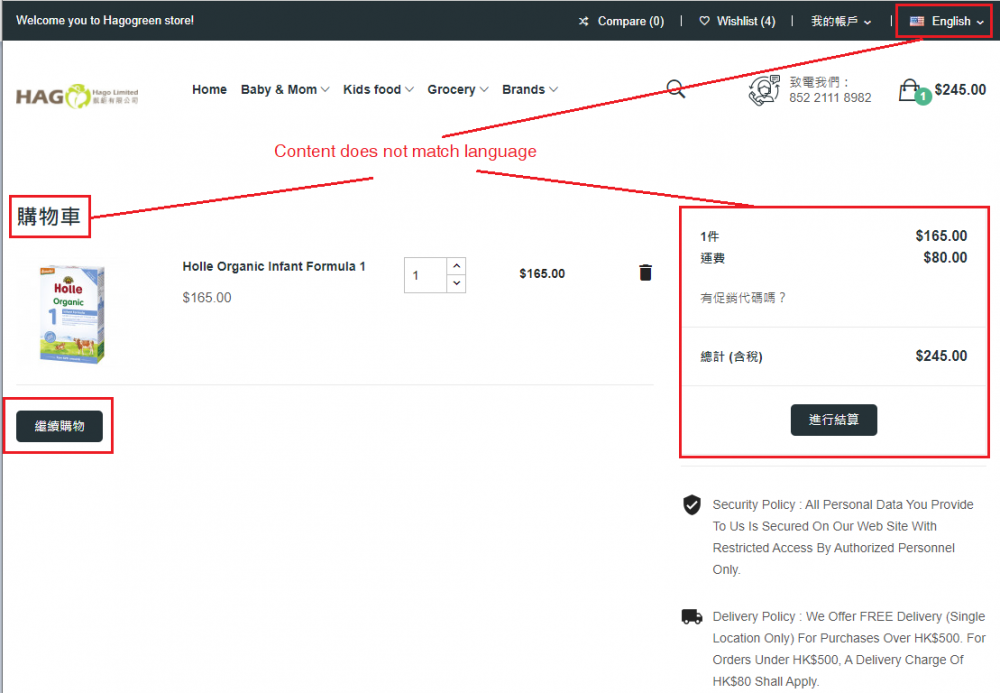This screenshot has width=1000, height=693.
Task: View the shopping cart icon showing $245.00
Action: tap(910, 89)
